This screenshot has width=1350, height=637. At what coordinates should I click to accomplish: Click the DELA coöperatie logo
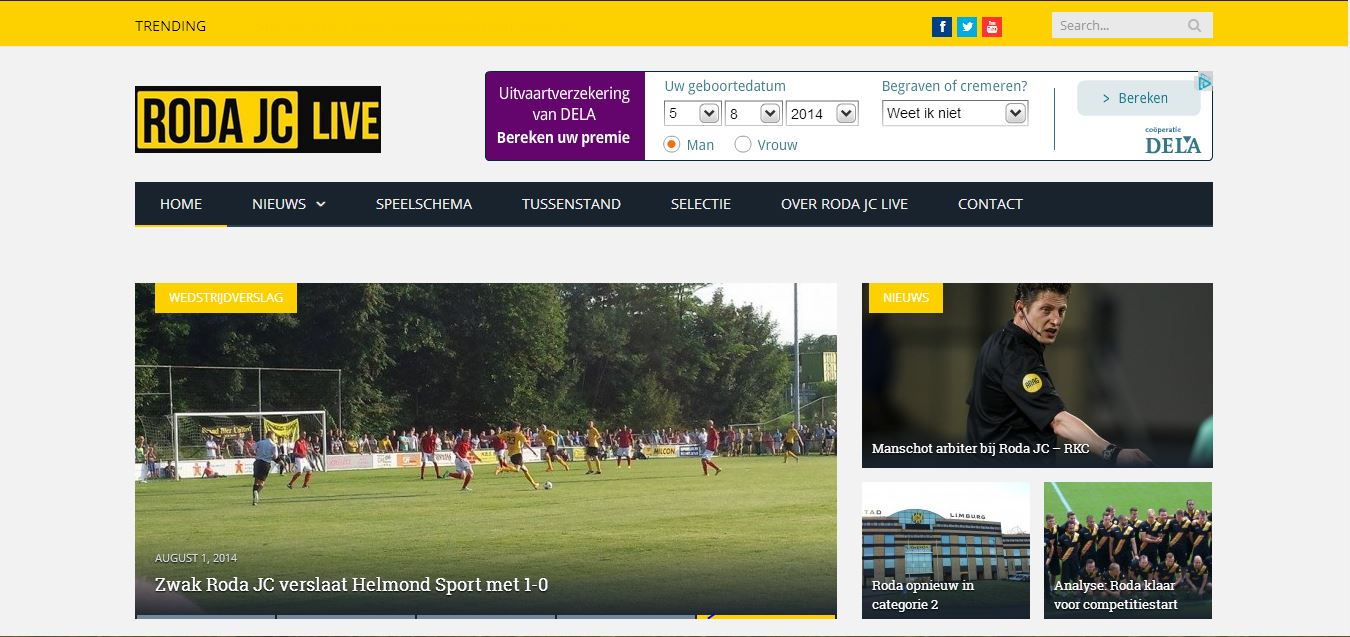1173,141
